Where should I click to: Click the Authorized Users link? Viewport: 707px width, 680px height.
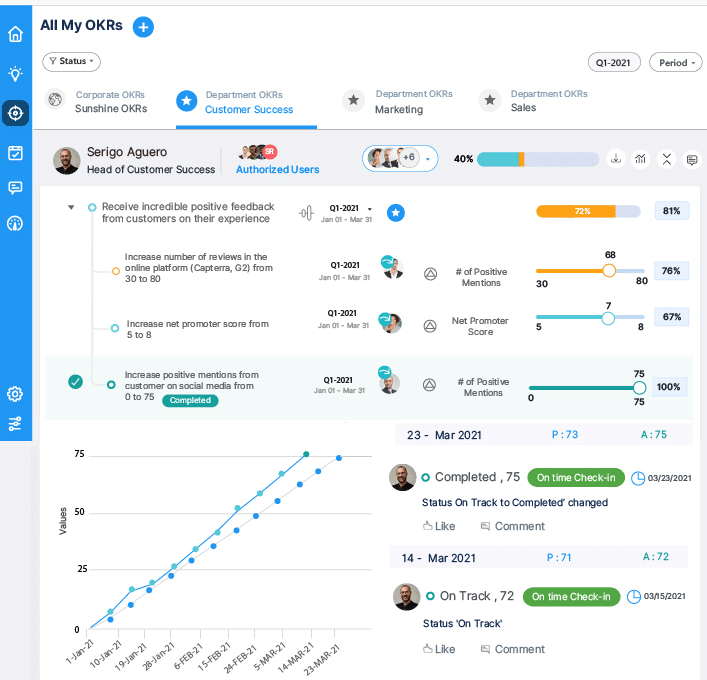point(277,170)
